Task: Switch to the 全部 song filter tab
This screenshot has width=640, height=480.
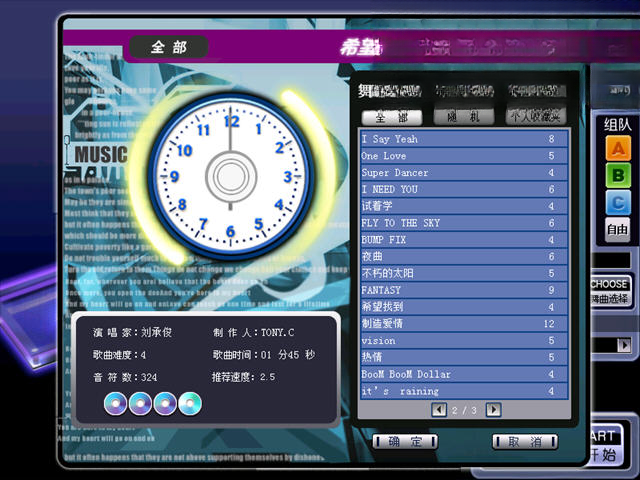Action: tap(392, 118)
